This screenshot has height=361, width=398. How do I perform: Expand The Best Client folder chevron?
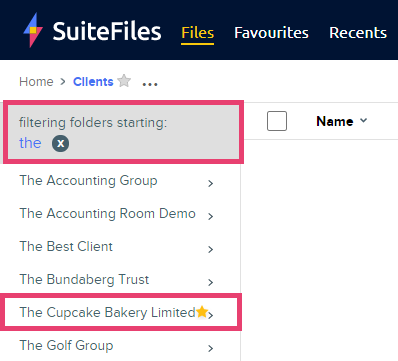coord(210,249)
